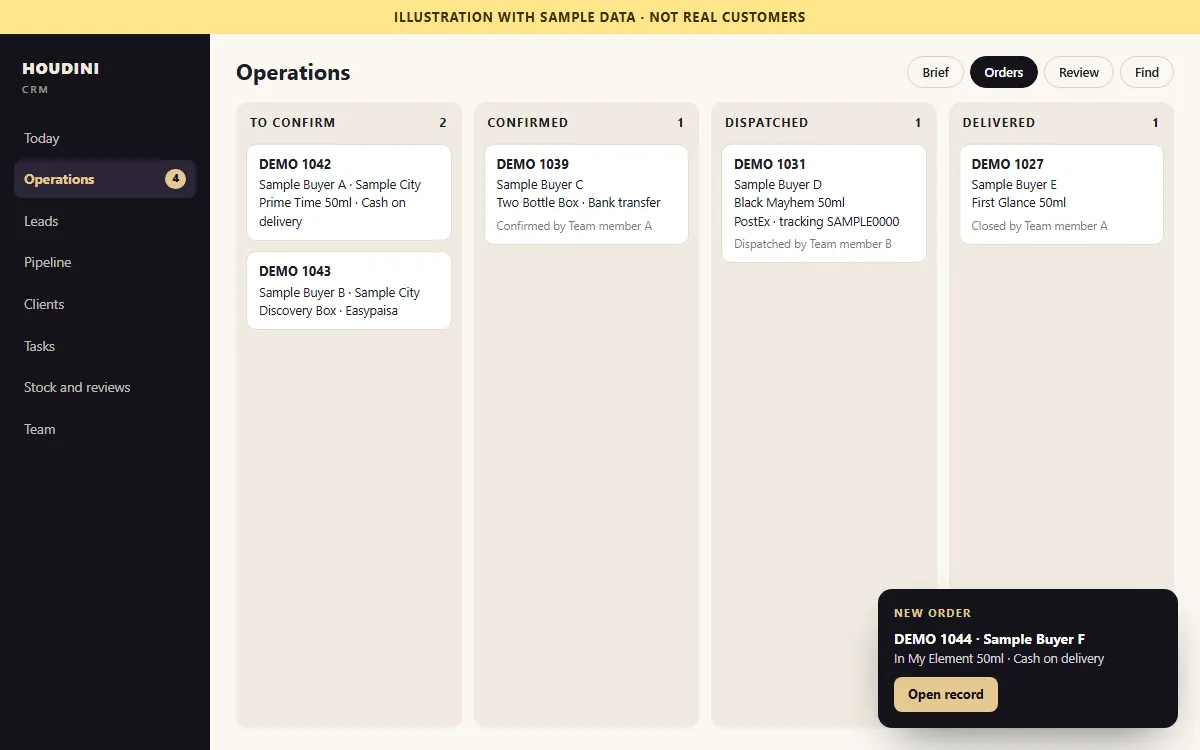The image size is (1200, 750).
Task: Click 'DEMO 1044 · Sample Buyer F' notification title
Action: (989, 639)
